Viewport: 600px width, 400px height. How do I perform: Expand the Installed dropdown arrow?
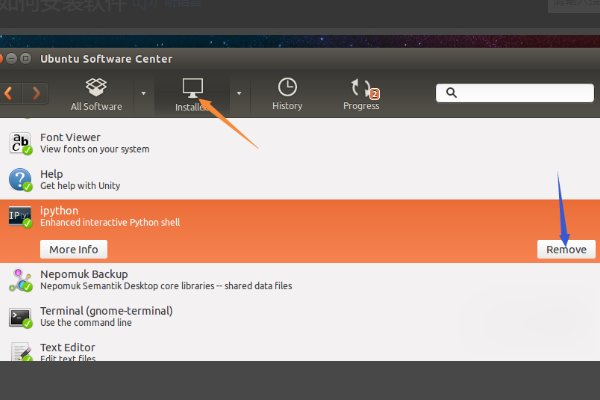tap(238, 93)
